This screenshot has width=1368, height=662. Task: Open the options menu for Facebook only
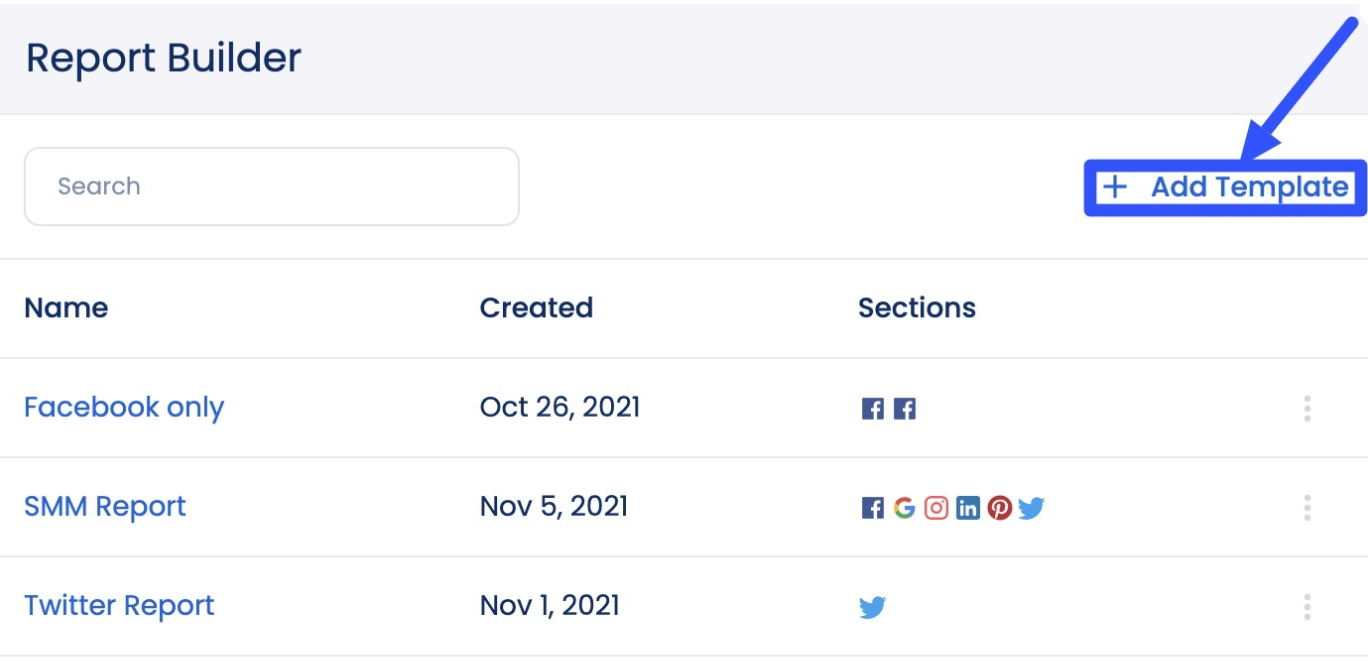click(1307, 408)
